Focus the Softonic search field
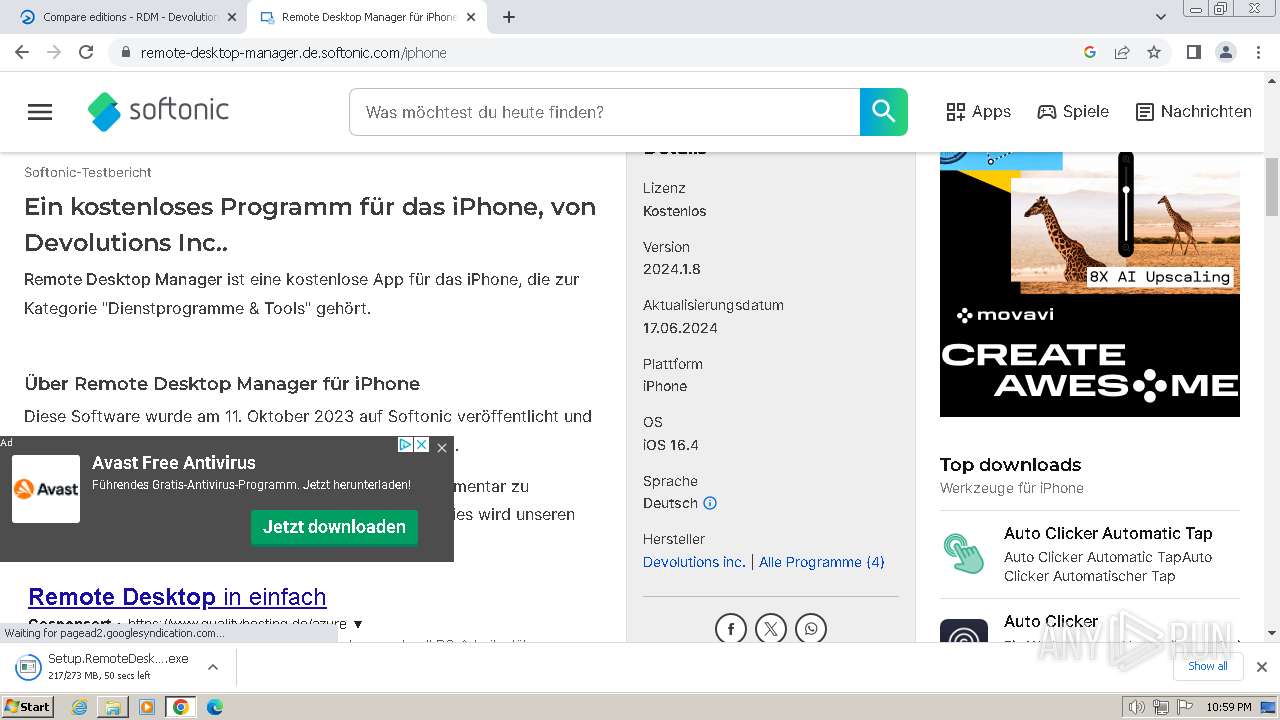1280x720 pixels. (605, 112)
